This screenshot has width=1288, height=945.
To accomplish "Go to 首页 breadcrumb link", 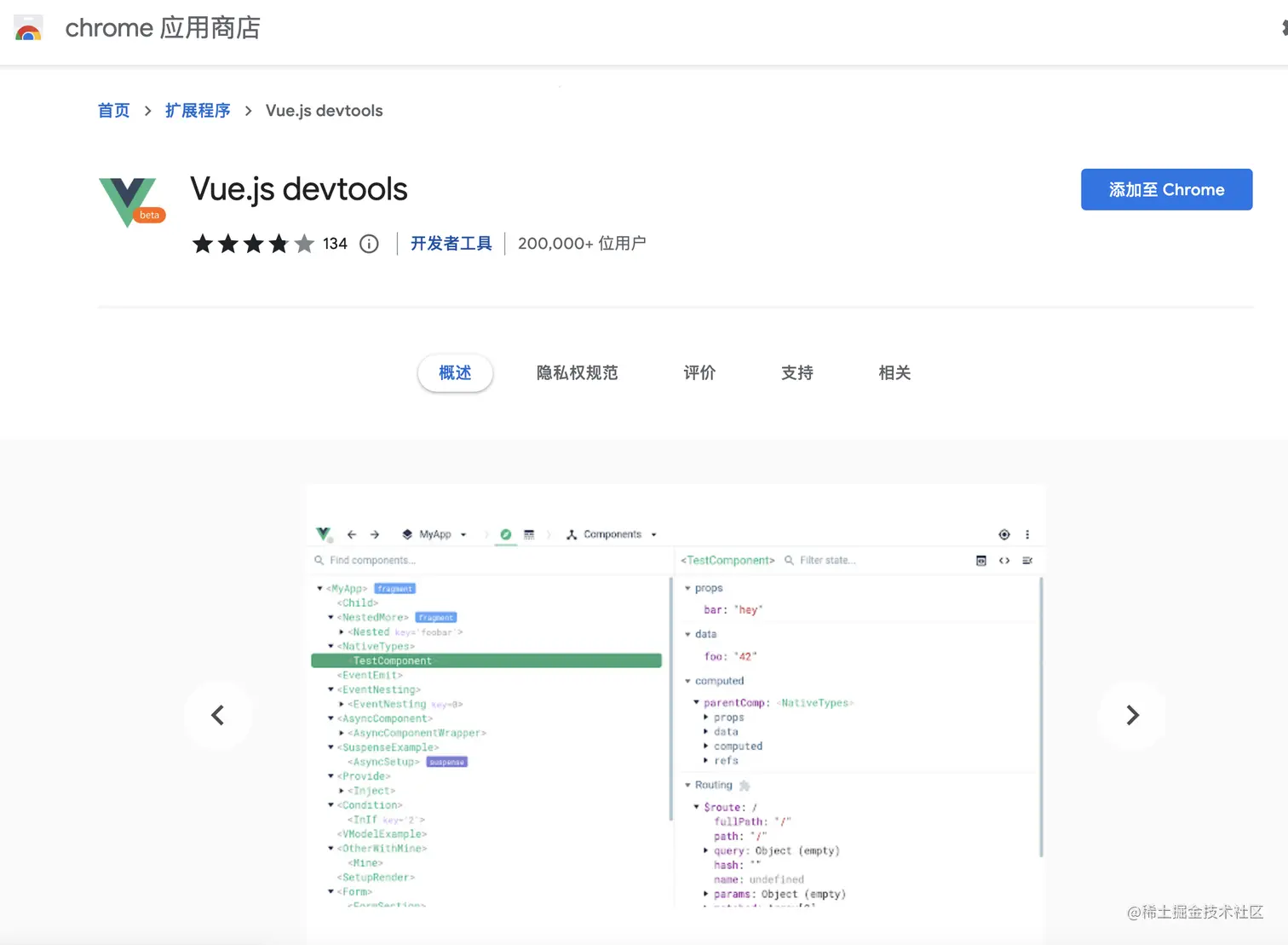I will tap(114, 111).
